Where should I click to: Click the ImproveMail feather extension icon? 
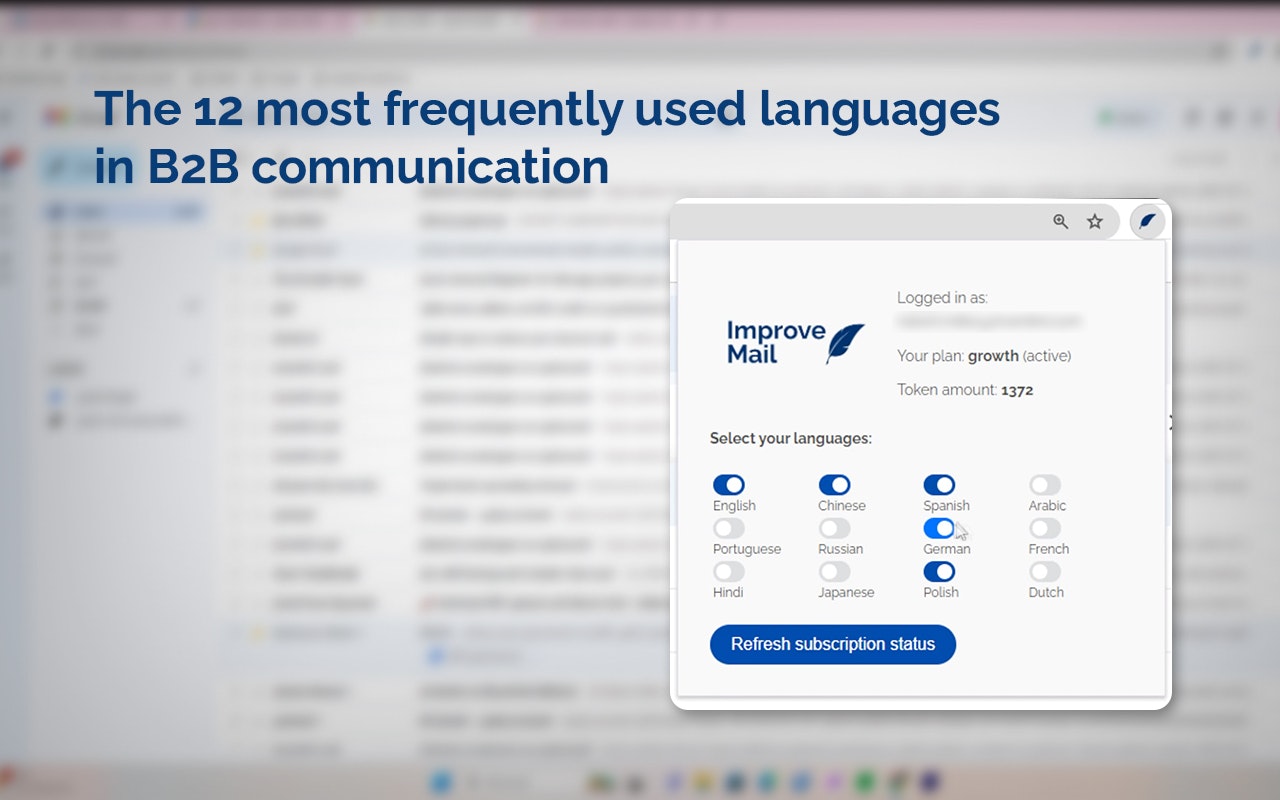coord(1147,221)
